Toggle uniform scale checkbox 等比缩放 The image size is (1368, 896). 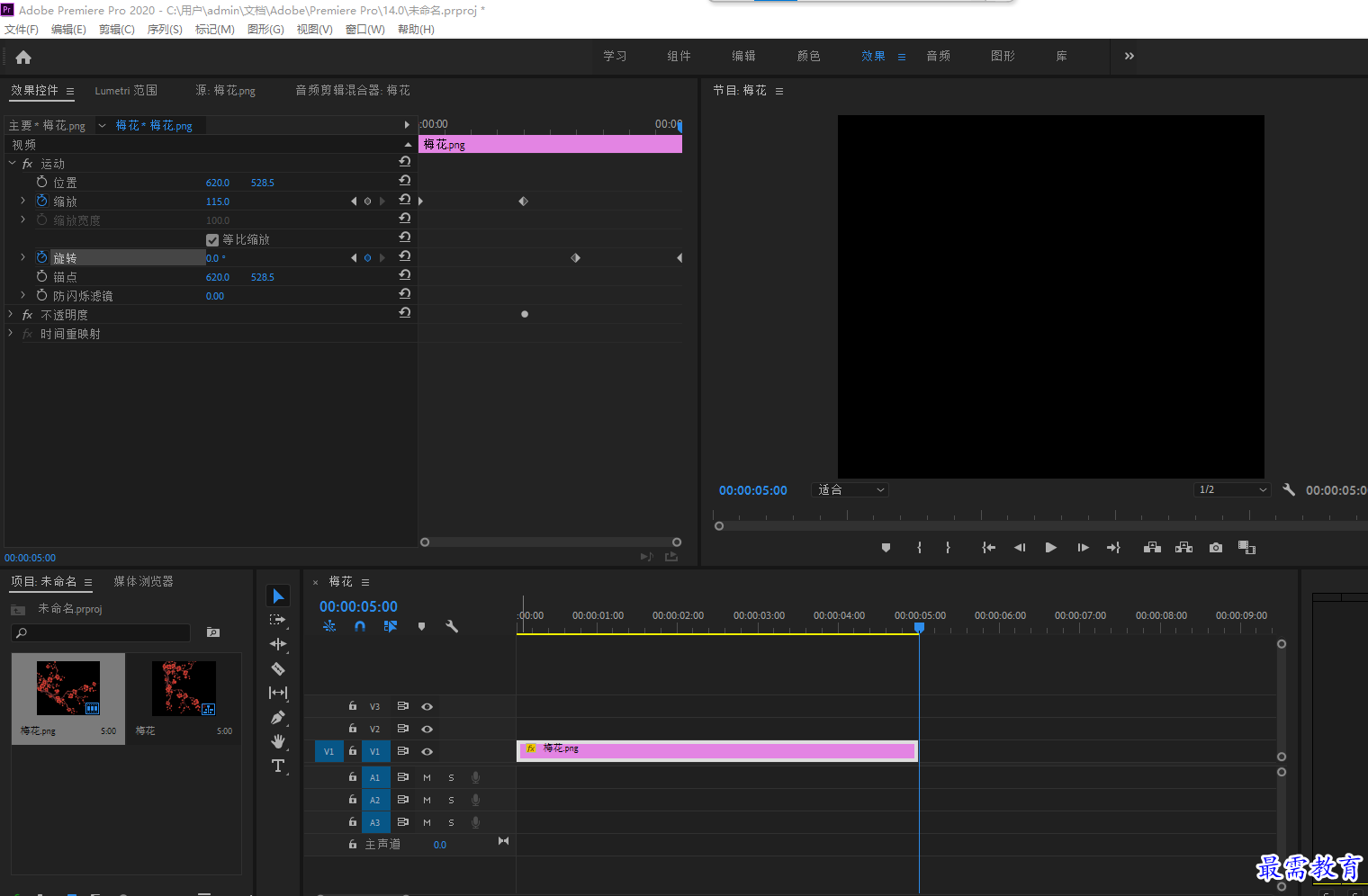[x=212, y=239]
